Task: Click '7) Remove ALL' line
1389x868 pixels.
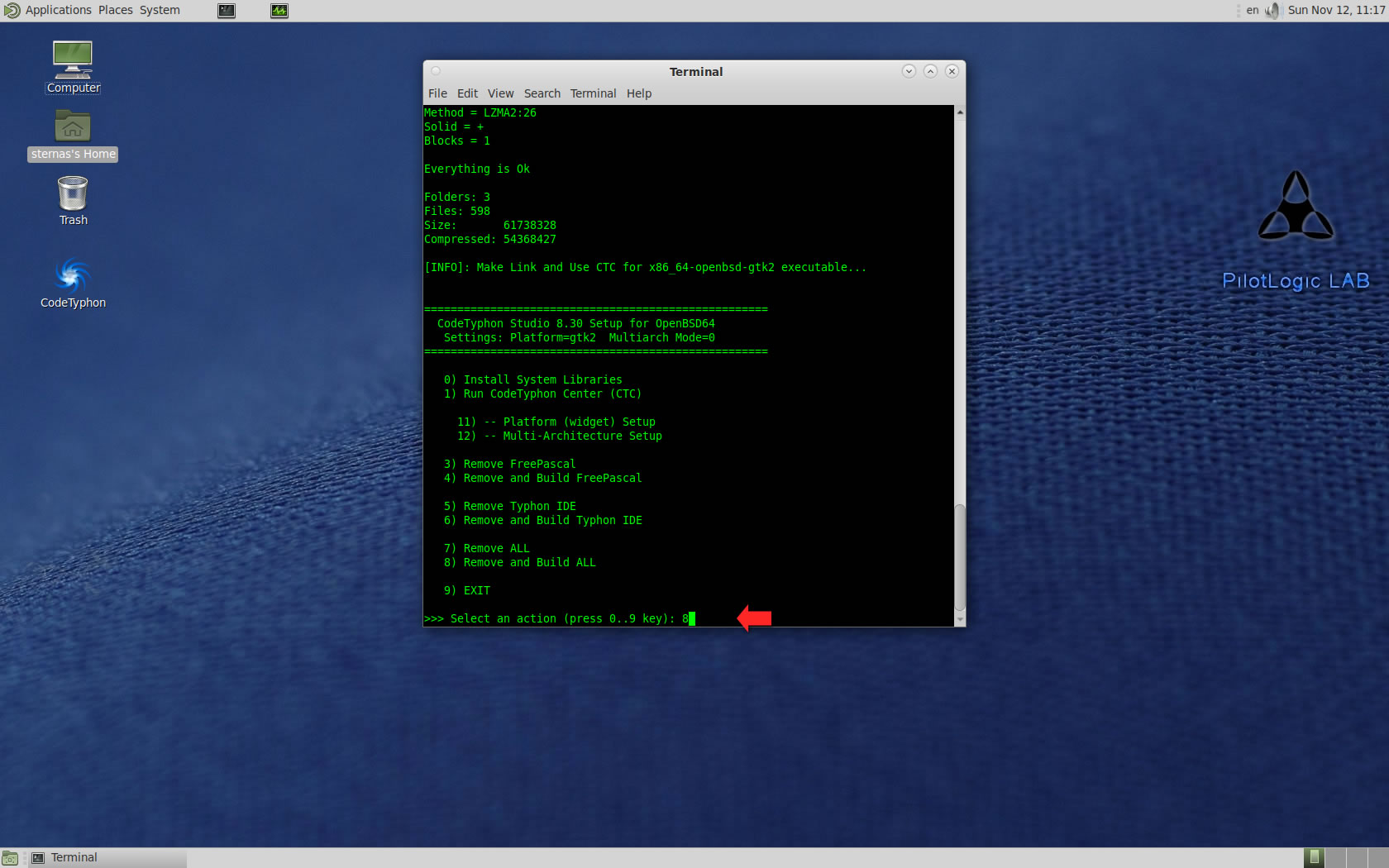Action: pyautogui.click(x=486, y=548)
